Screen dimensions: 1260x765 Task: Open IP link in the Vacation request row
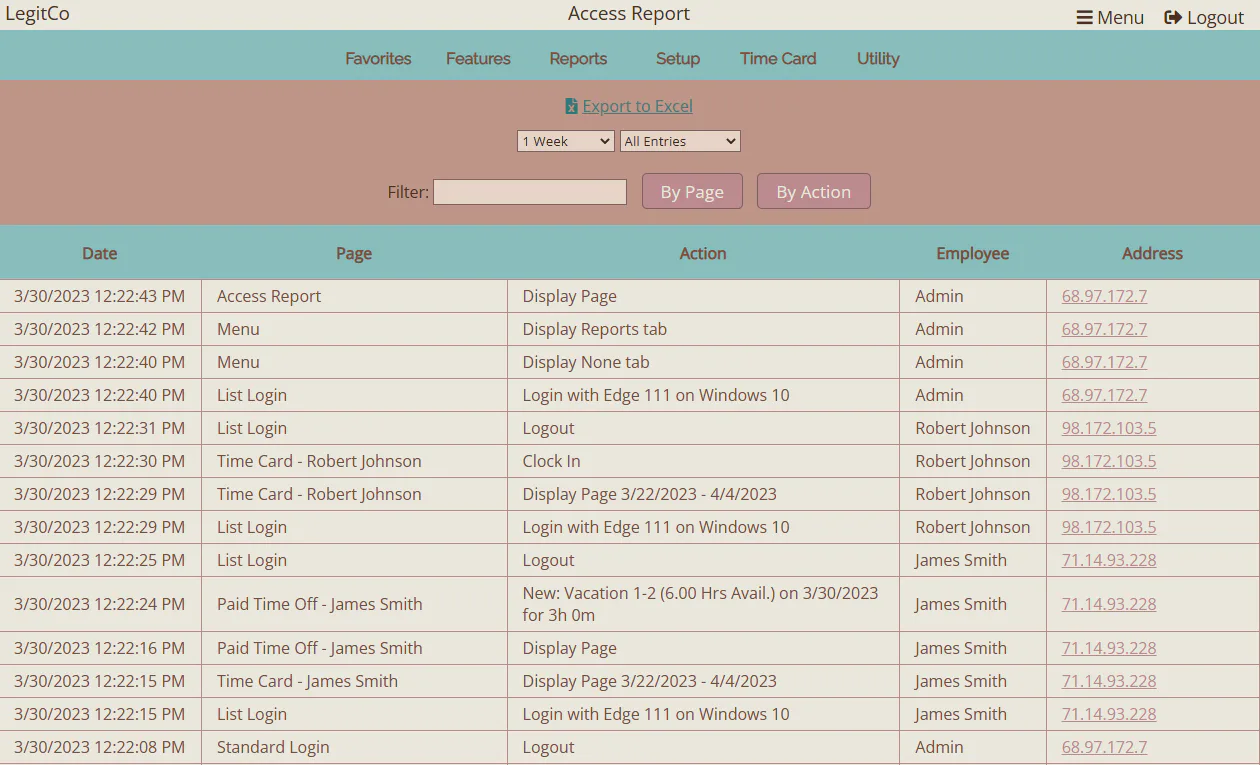(1109, 604)
